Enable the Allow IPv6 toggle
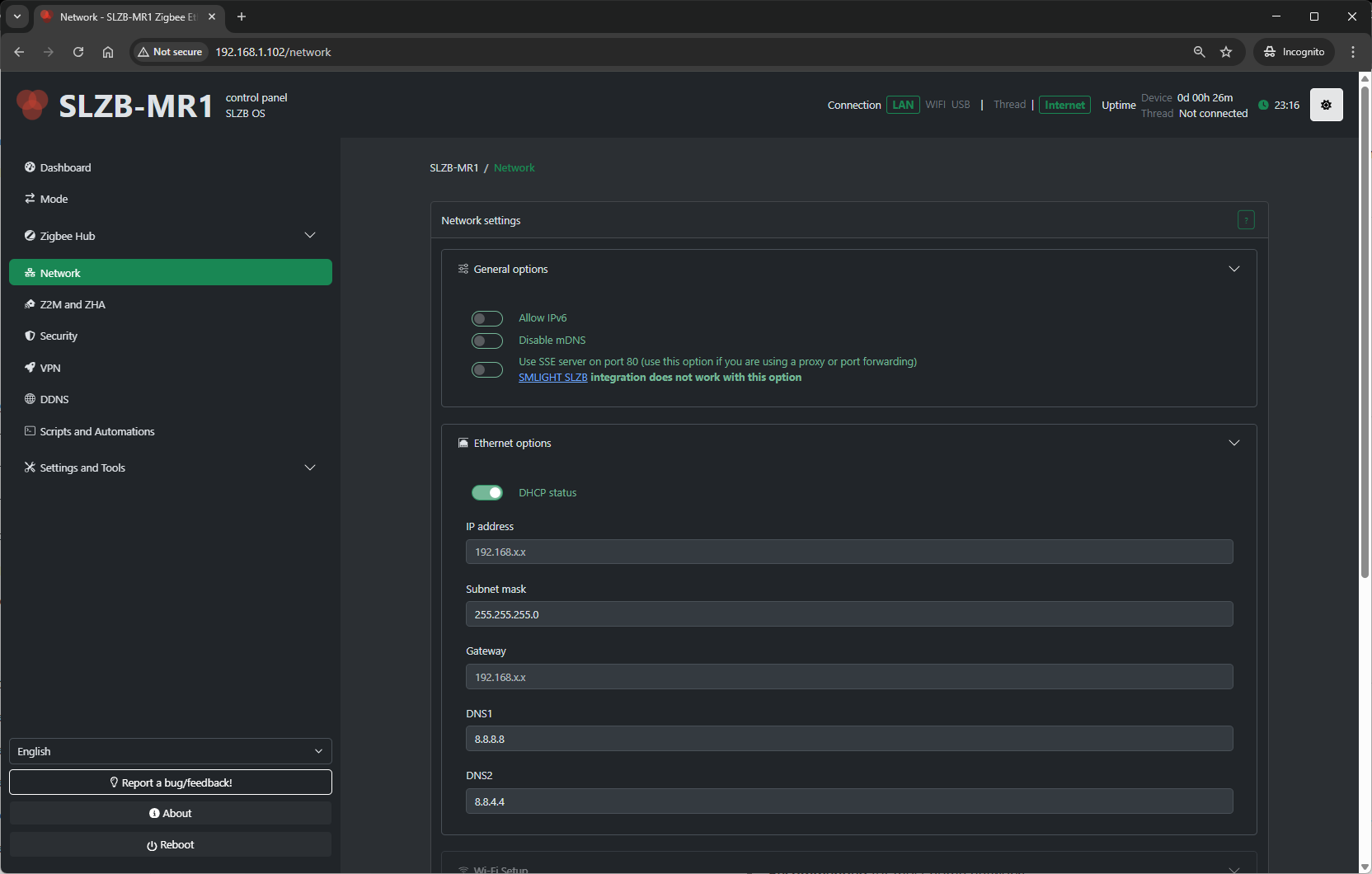The width and height of the screenshot is (1372, 874). 486,318
